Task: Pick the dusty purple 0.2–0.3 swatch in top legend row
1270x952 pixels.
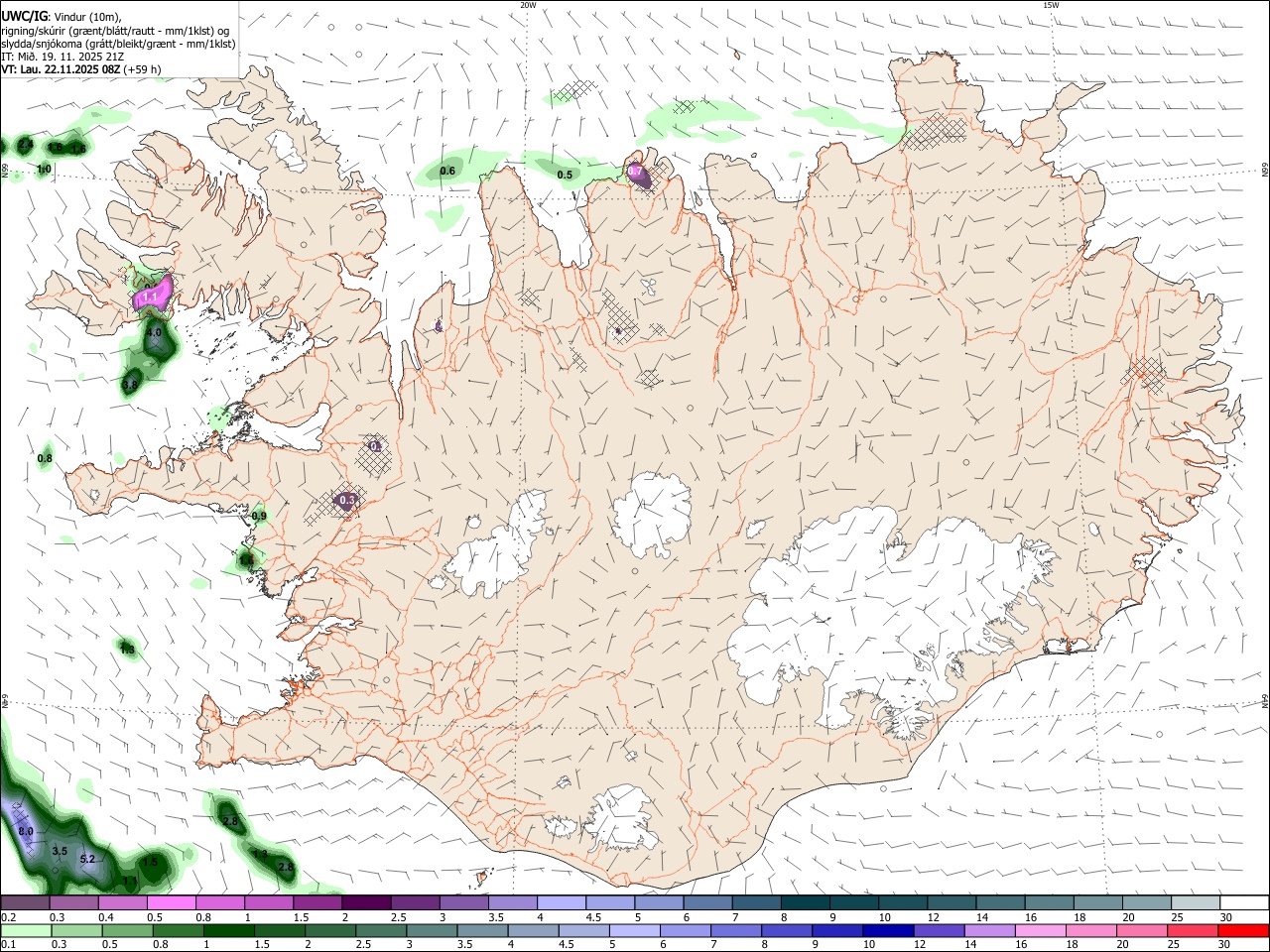Action: pos(26,902)
